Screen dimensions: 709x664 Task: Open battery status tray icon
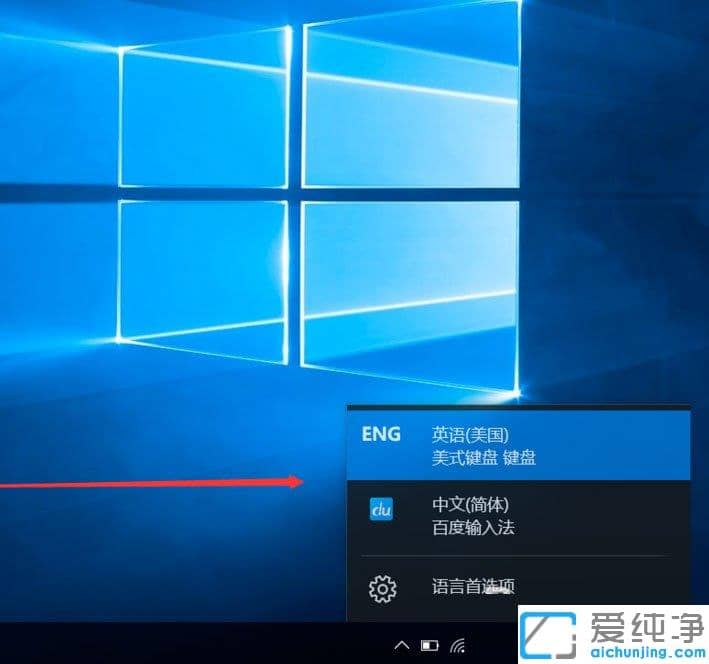[430, 645]
